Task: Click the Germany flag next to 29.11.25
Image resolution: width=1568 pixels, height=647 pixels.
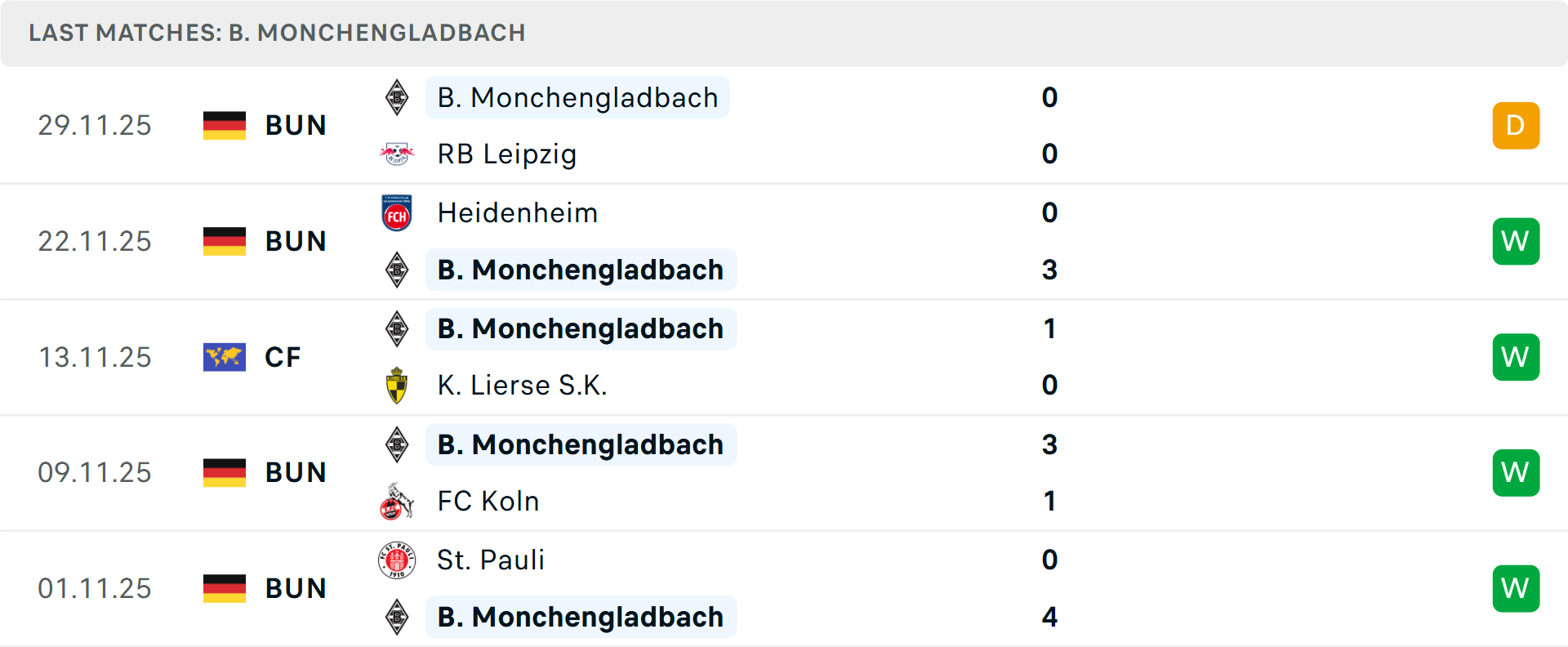Action: 225,125
